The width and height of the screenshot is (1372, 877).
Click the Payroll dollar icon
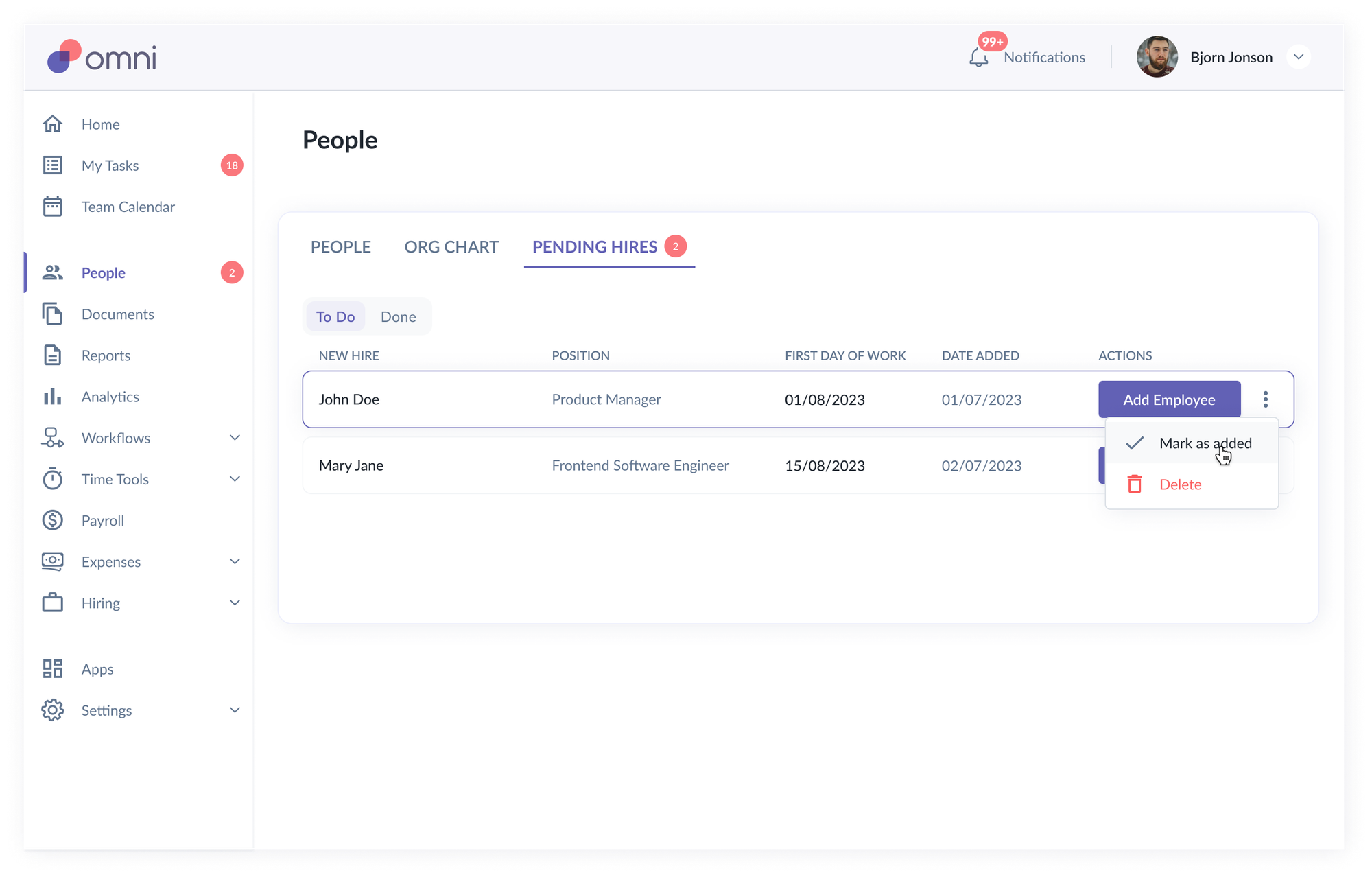(x=53, y=520)
